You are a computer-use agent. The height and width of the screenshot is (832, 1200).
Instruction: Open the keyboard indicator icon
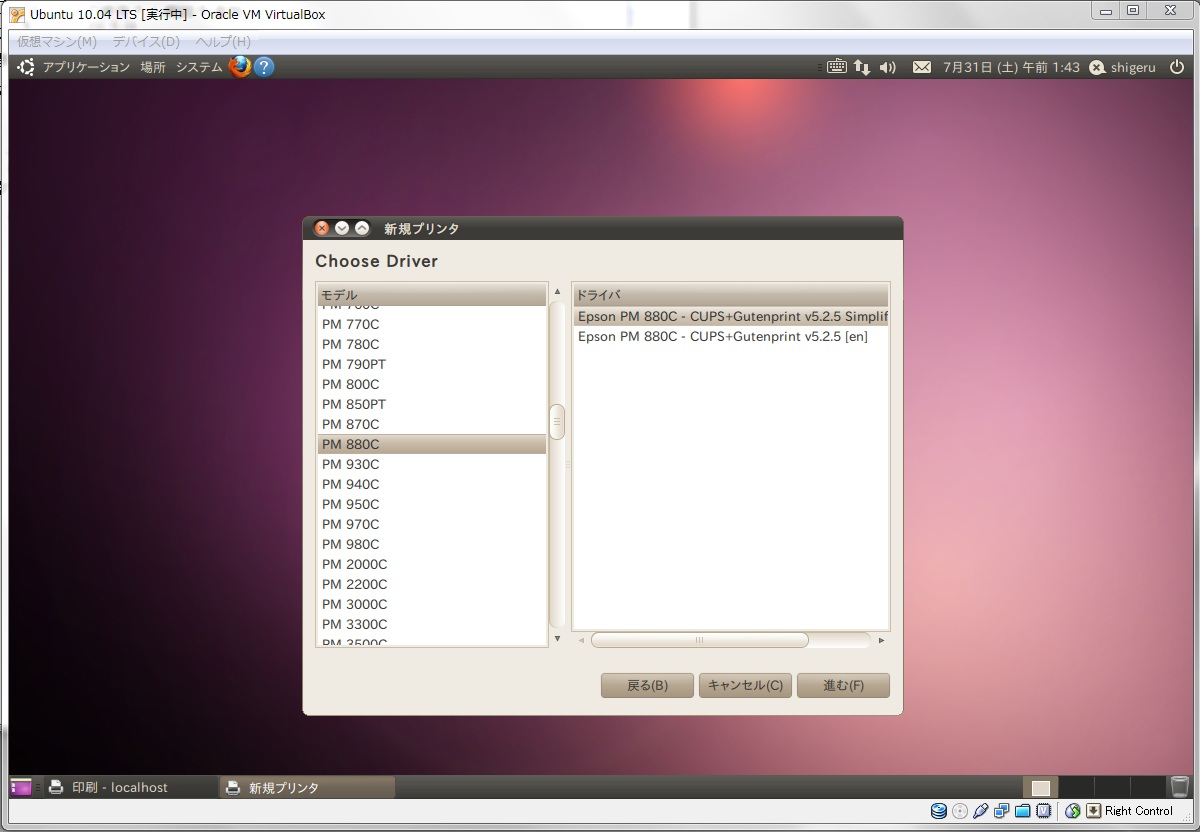pyautogui.click(x=837, y=67)
